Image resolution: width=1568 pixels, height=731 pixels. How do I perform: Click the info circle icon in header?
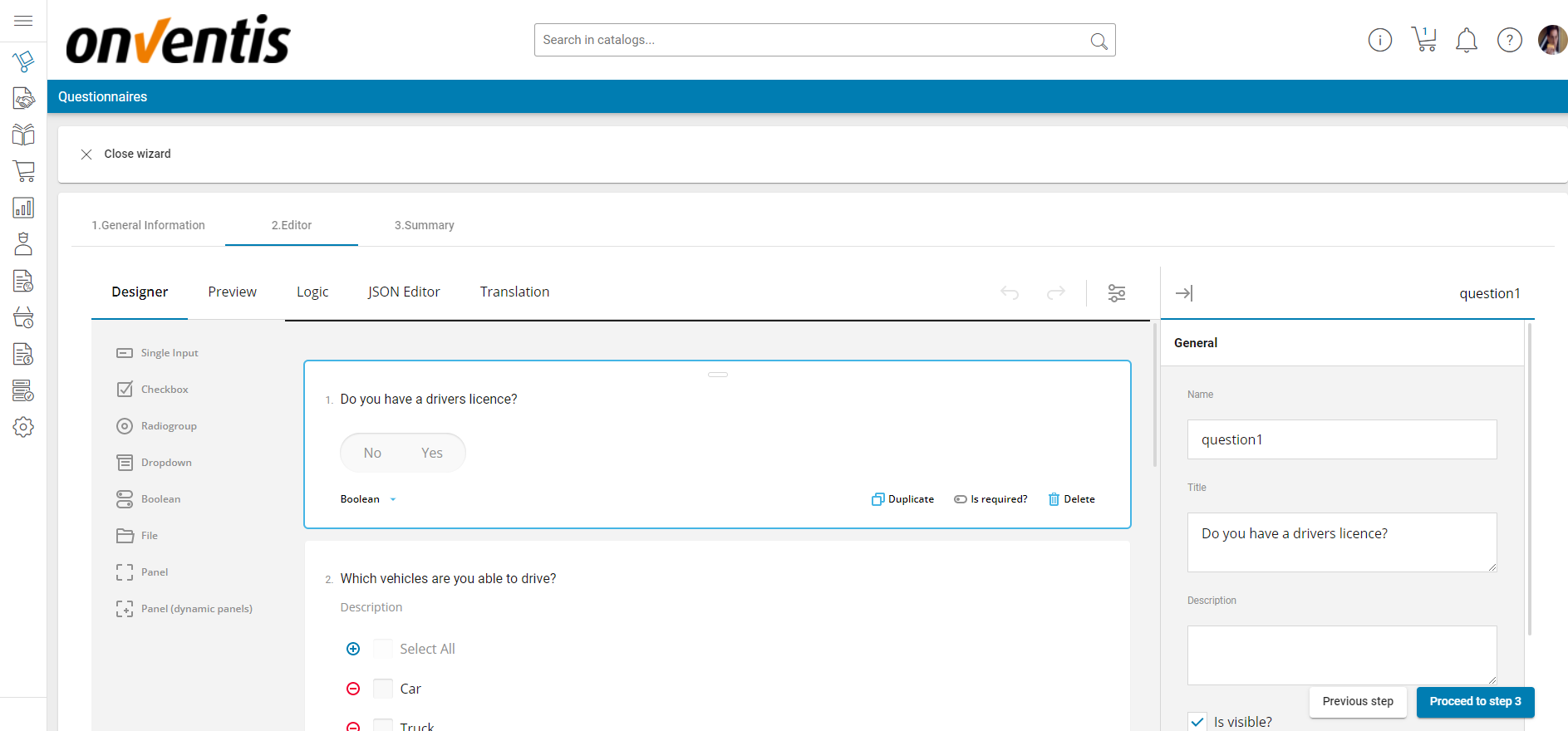(x=1379, y=40)
